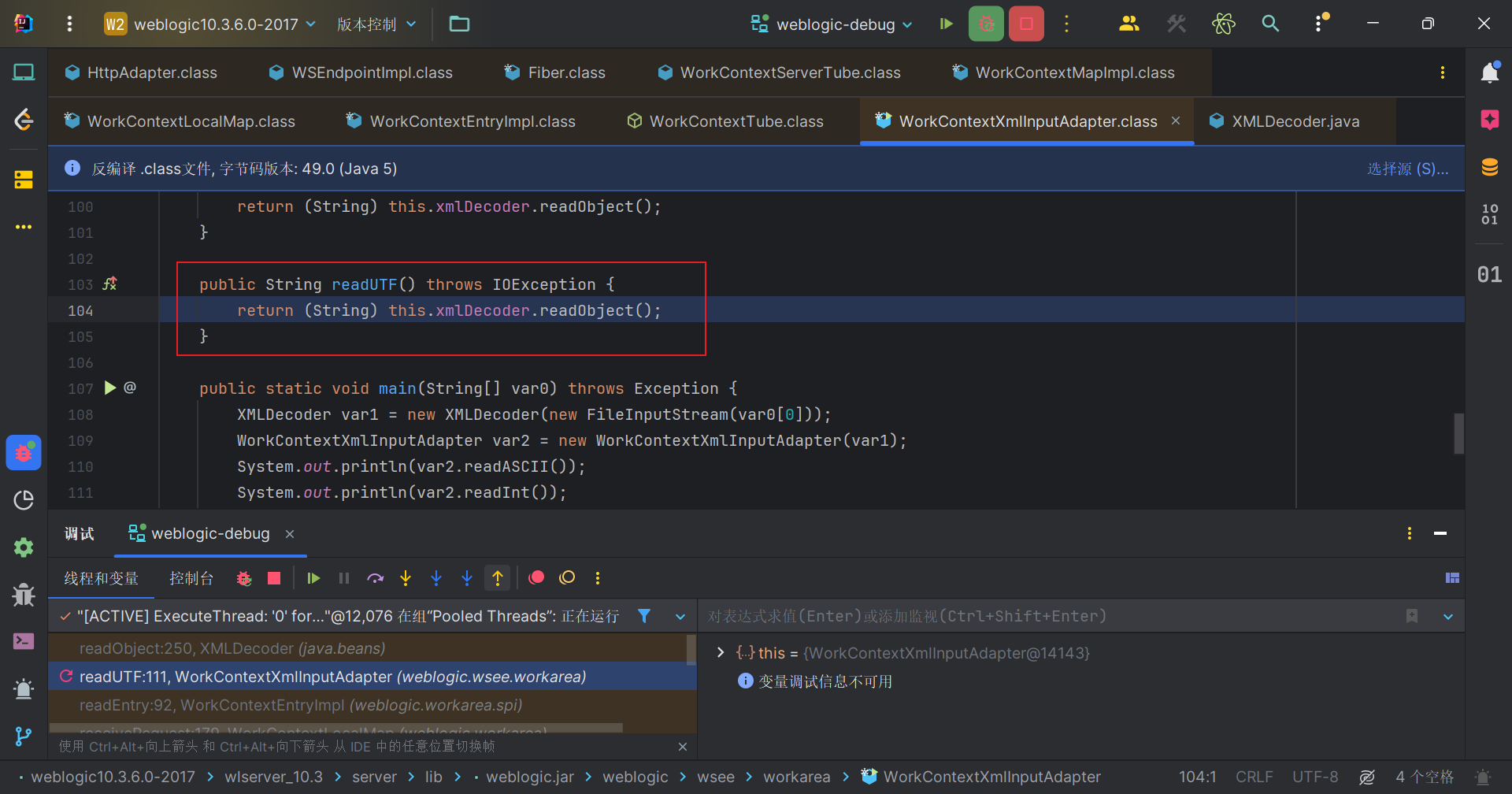Select 线程和变量 threads and variables tab
Viewport: 1512px width, 794px height.
[101, 578]
